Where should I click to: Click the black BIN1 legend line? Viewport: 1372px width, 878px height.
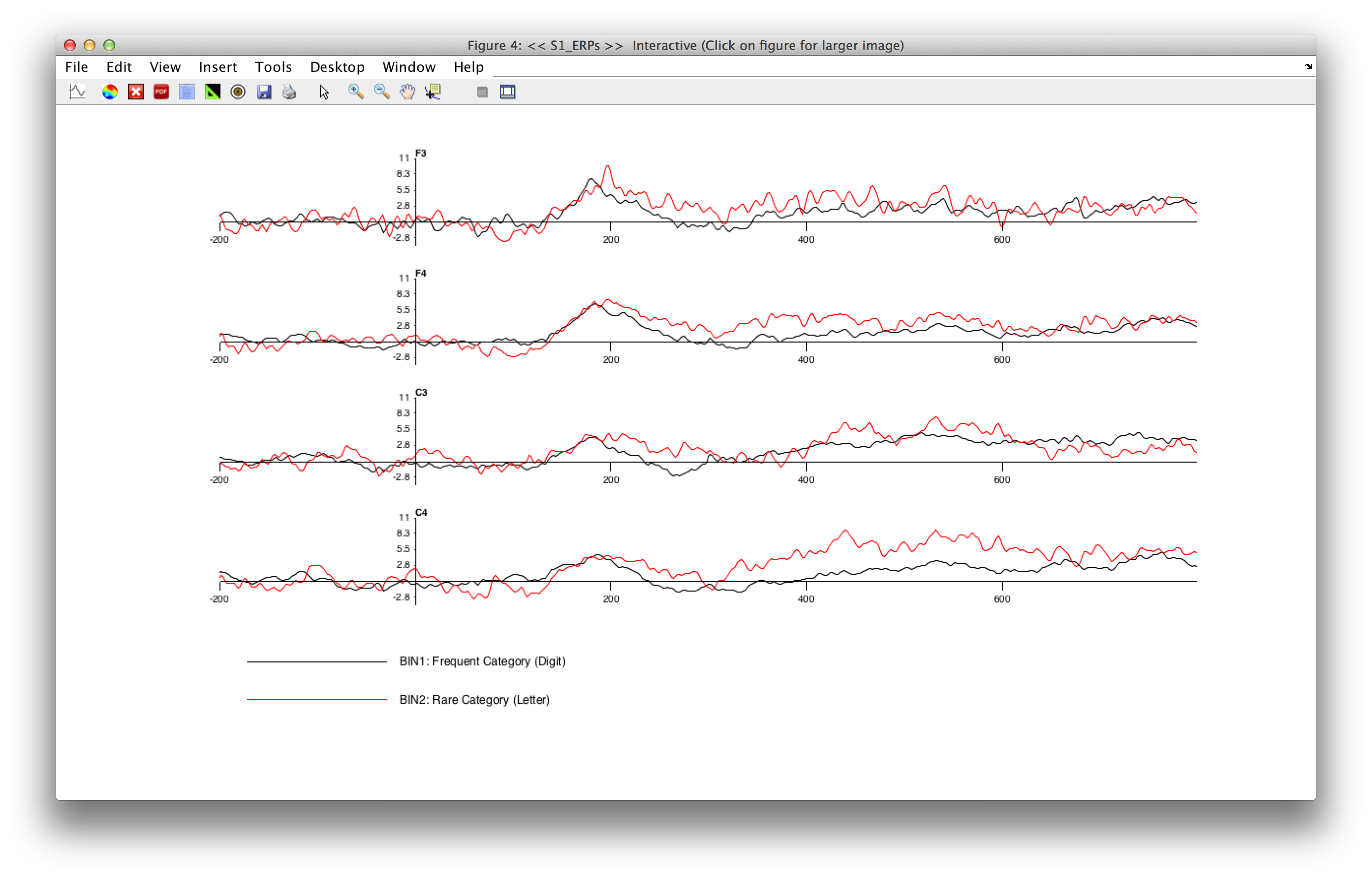tap(317, 662)
